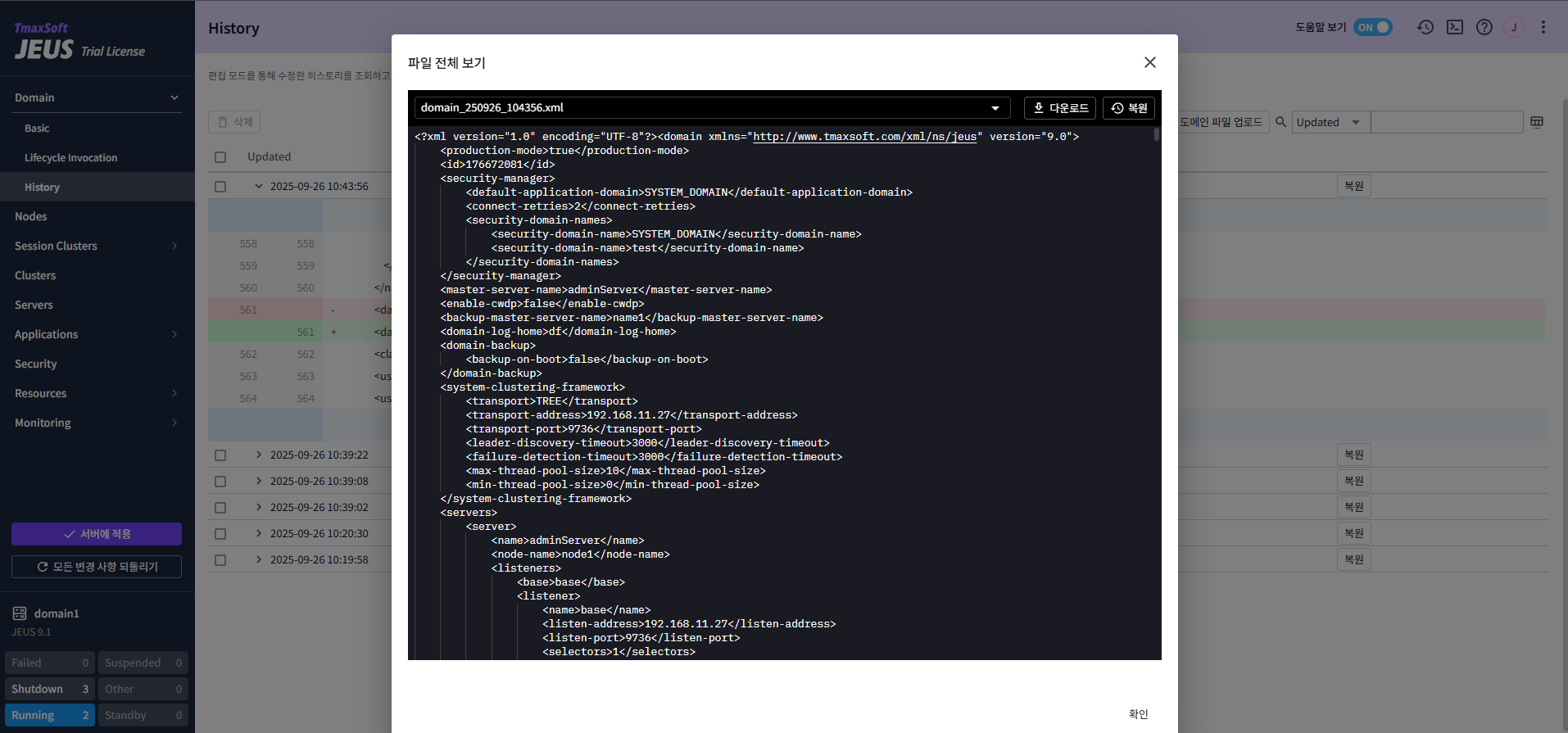Check the 2025-09-26 10:39:22 row checkbox
The image size is (1568, 733).
click(220, 455)
